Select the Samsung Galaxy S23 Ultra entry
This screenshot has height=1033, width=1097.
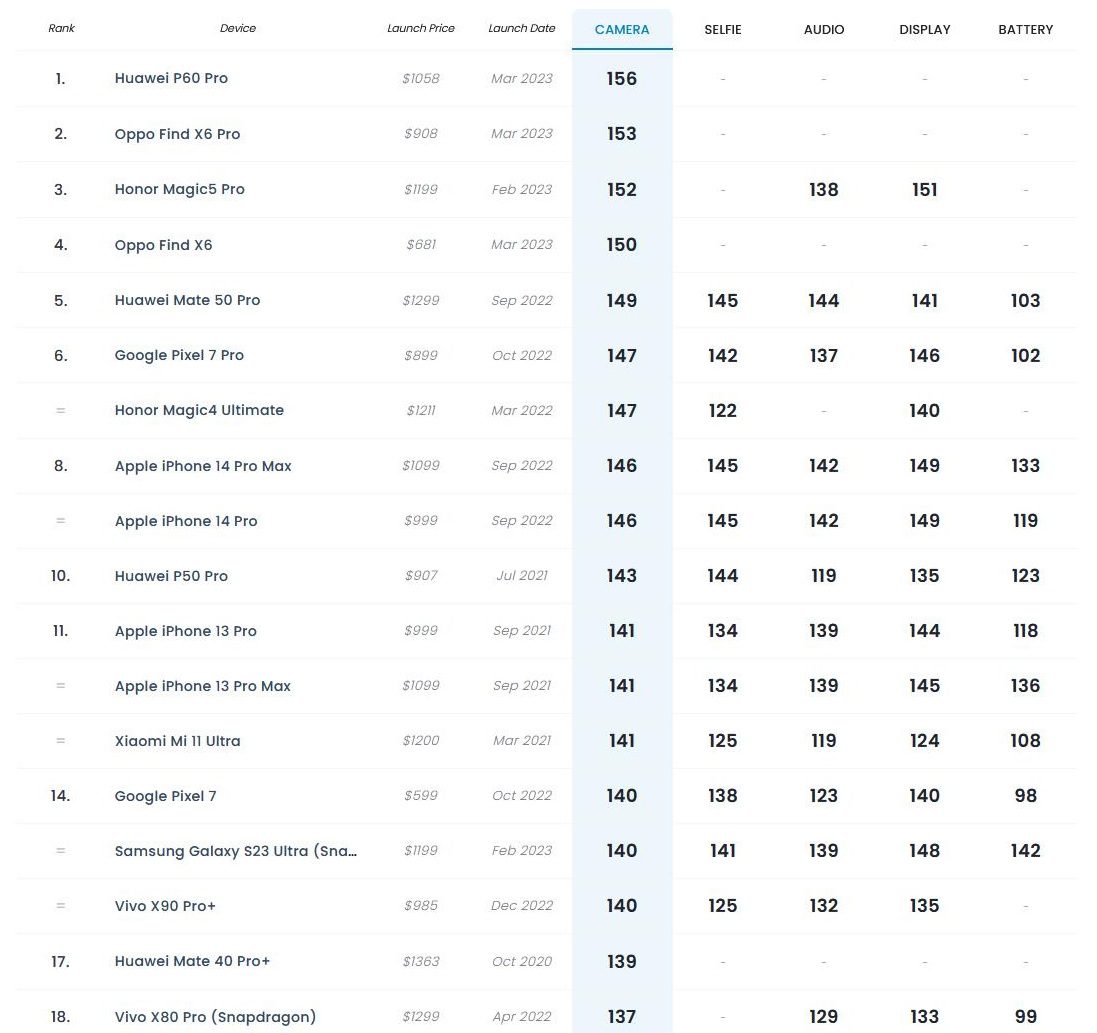pos(236,851)
